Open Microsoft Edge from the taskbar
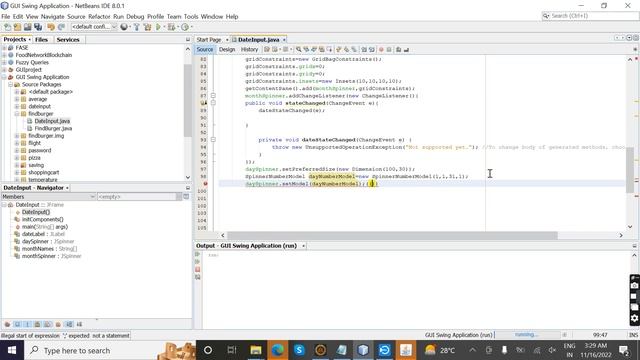640x360 pixels. 278,350
